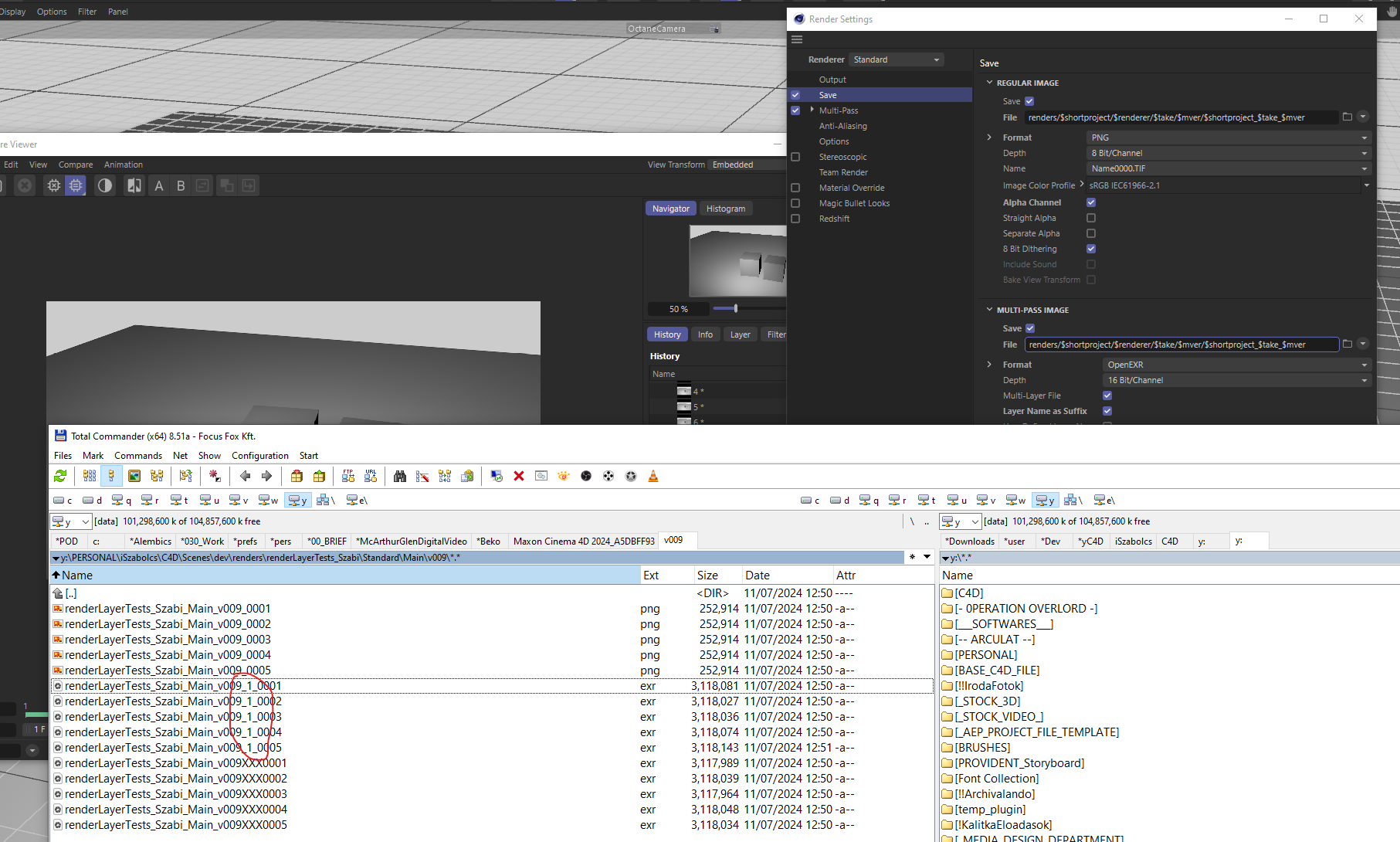
Task: Click the Navigator preview thumbnail
Action: point(737,260)
